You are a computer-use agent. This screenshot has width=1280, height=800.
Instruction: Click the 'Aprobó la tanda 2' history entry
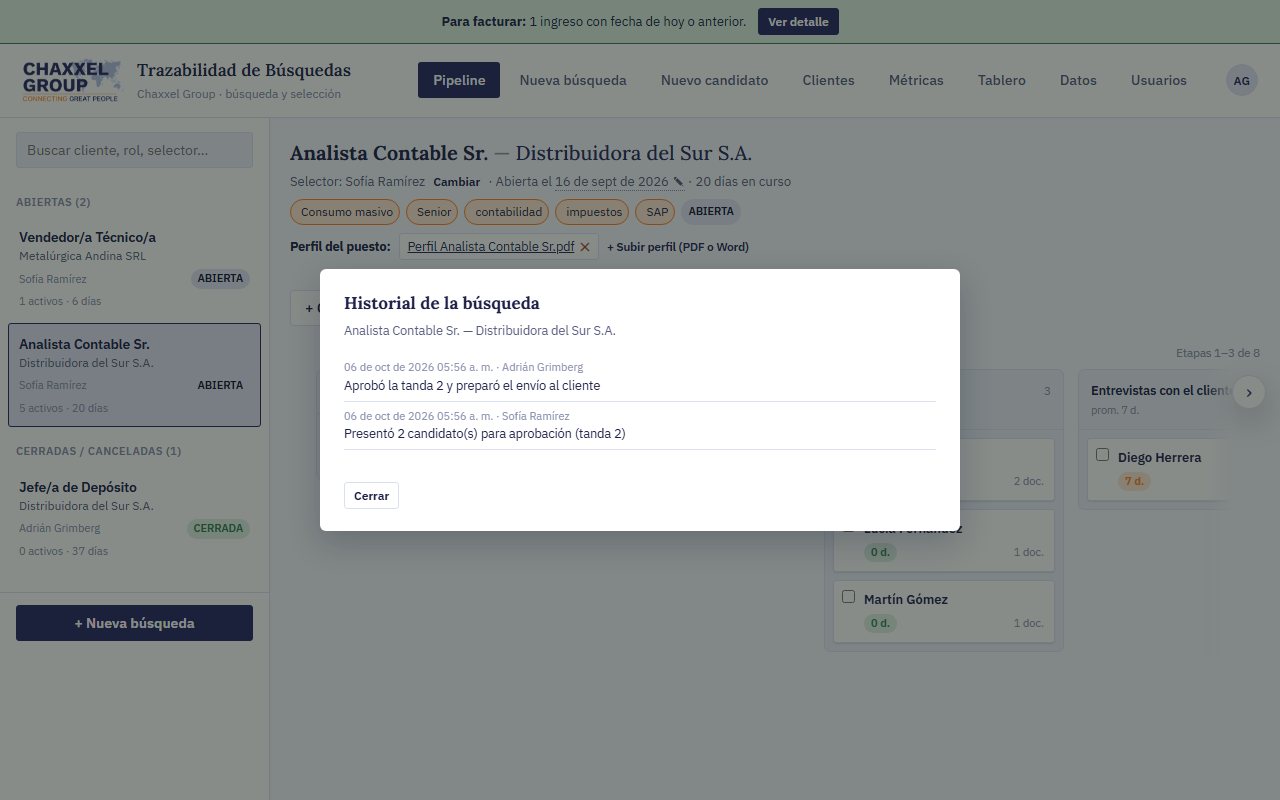[640, 377]
